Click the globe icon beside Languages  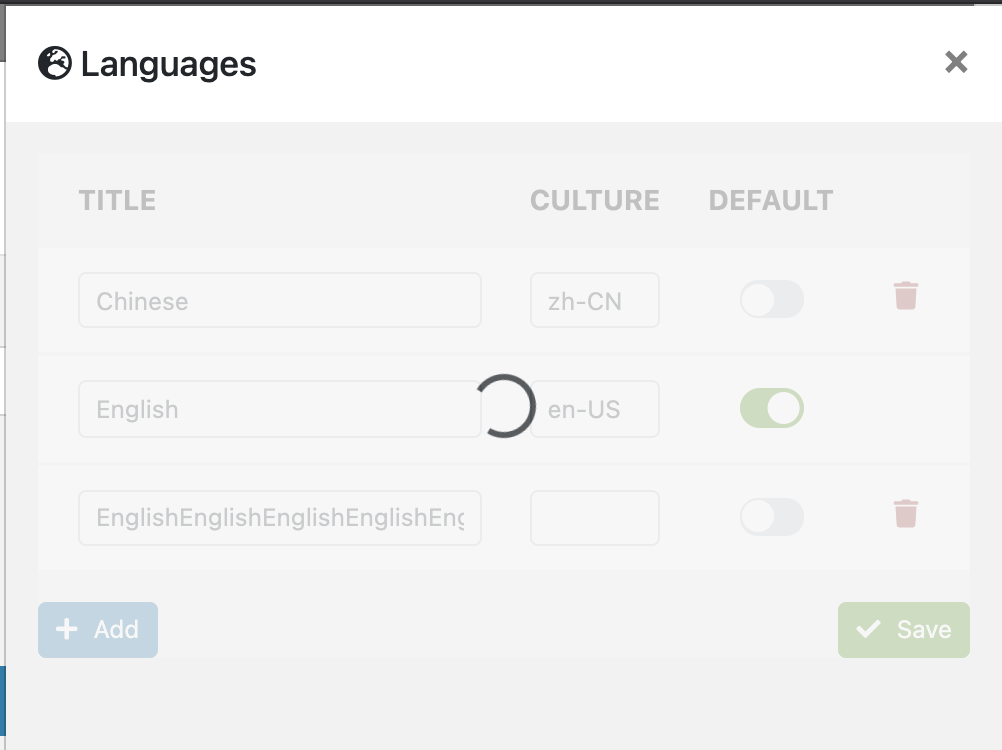[x=55, y=63]
